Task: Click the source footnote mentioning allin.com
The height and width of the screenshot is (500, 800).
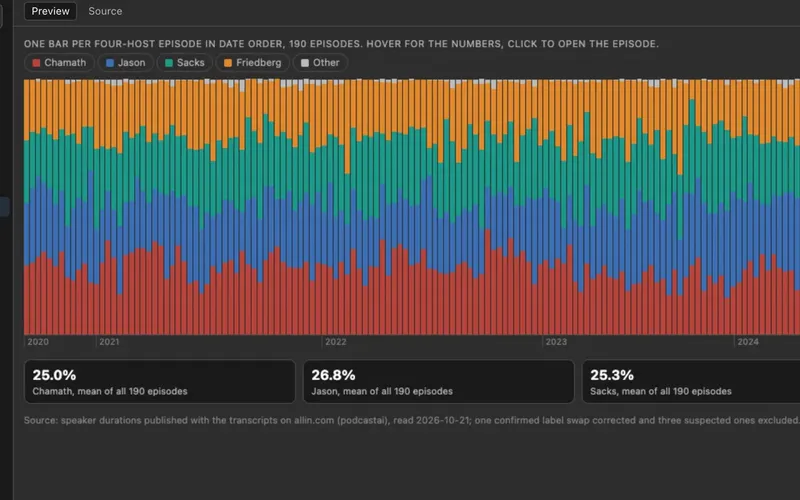Action: pyautogui.click(x=412, y=420)
